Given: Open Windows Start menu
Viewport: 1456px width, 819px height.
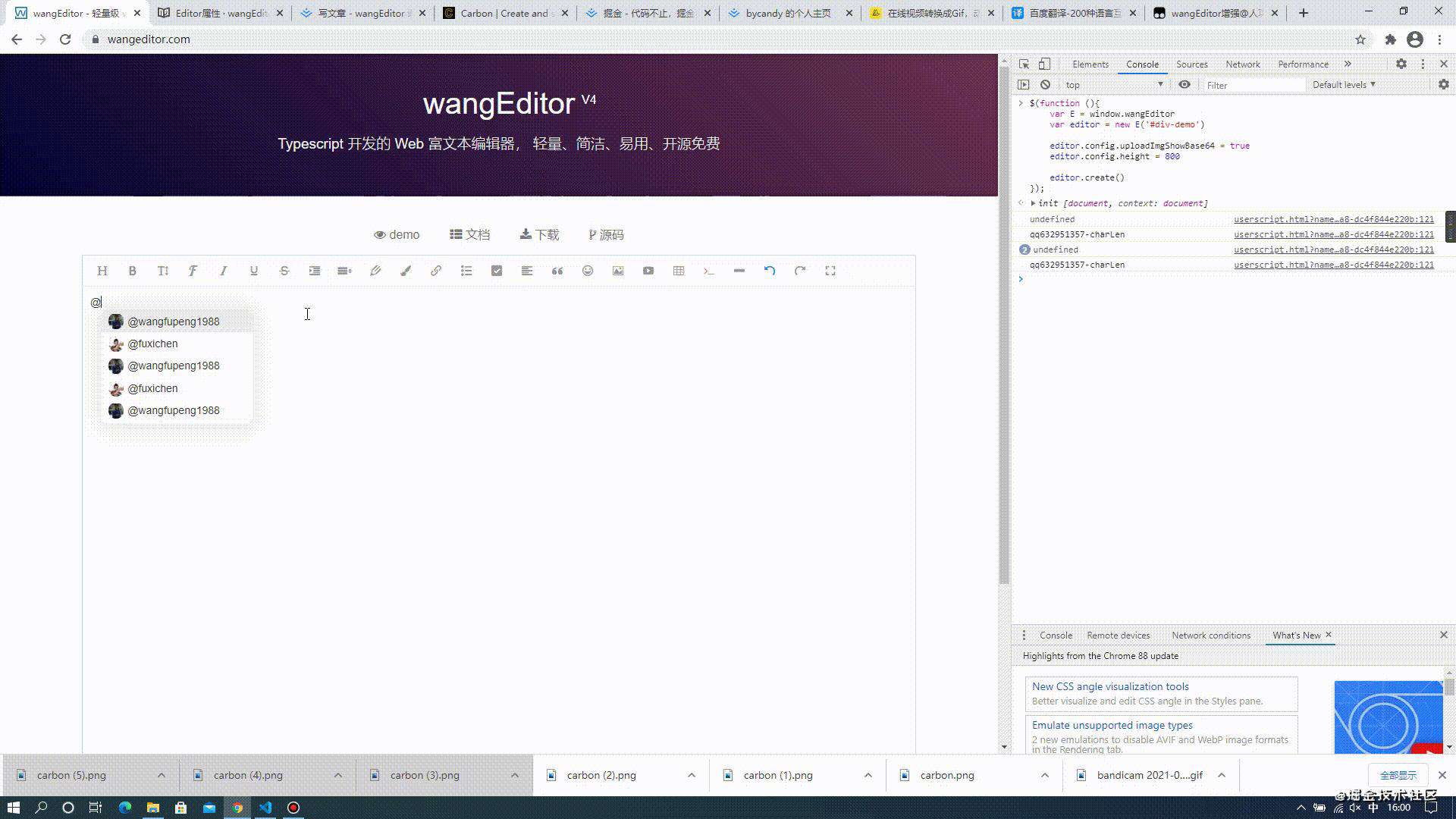Looking at the screenshot, I should [x=13, y=808].
